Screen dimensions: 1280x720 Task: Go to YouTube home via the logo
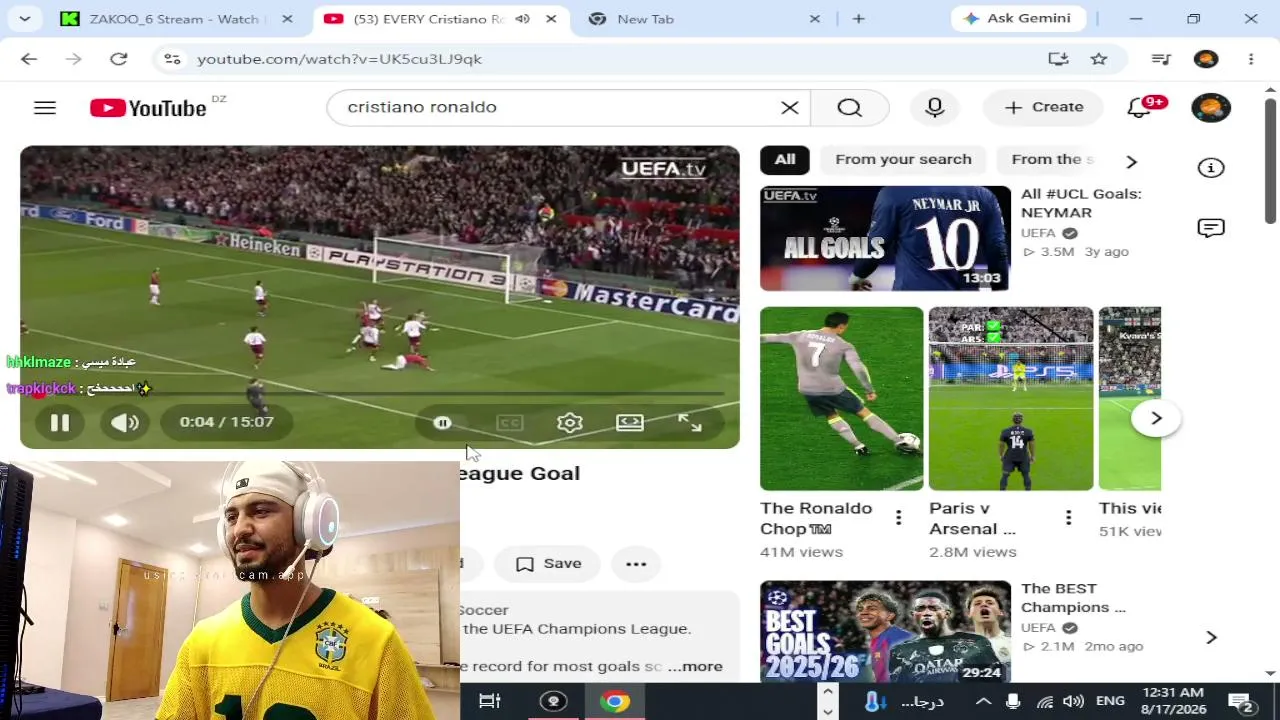148,108
